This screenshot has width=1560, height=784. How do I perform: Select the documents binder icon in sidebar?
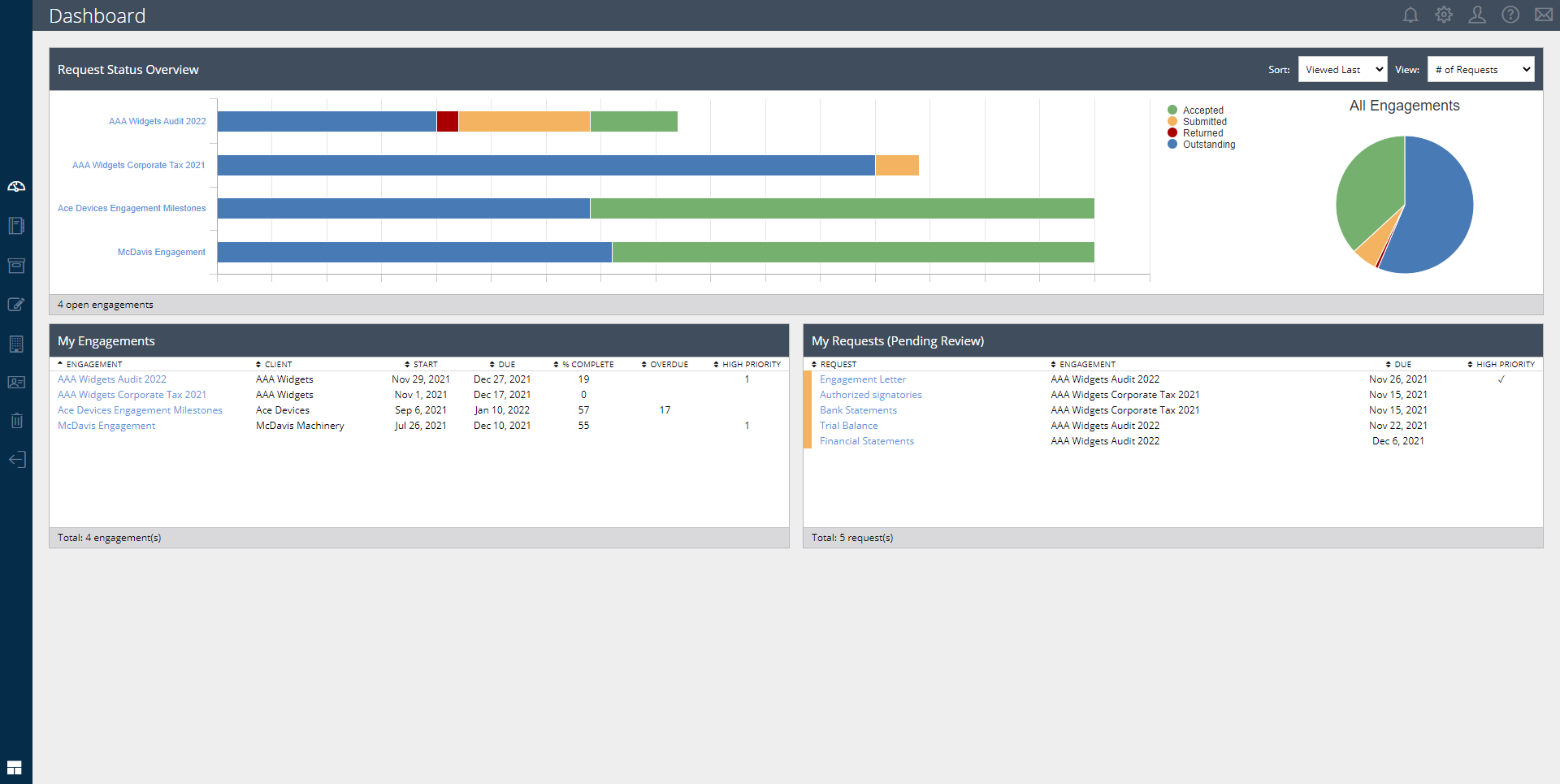pos(16,226)
